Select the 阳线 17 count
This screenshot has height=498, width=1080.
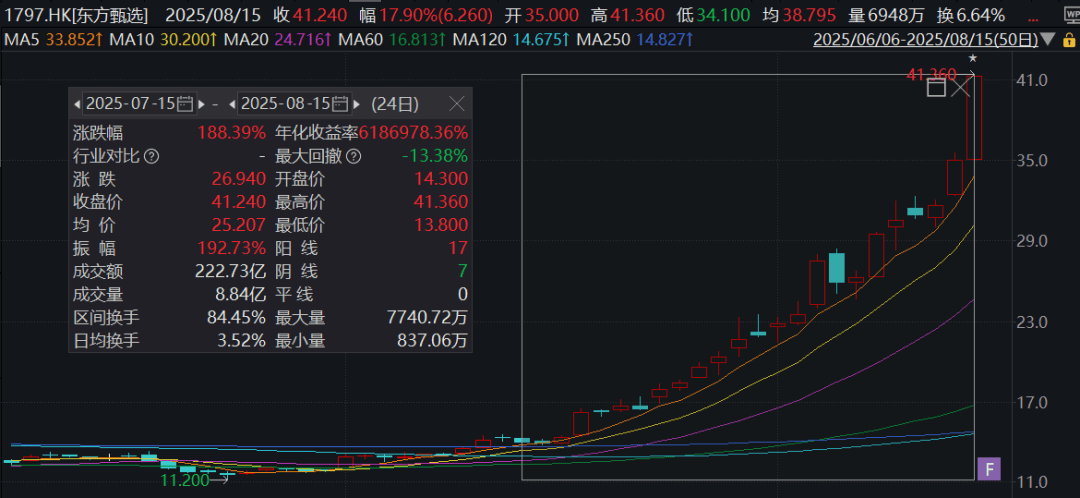click(459, 248)
